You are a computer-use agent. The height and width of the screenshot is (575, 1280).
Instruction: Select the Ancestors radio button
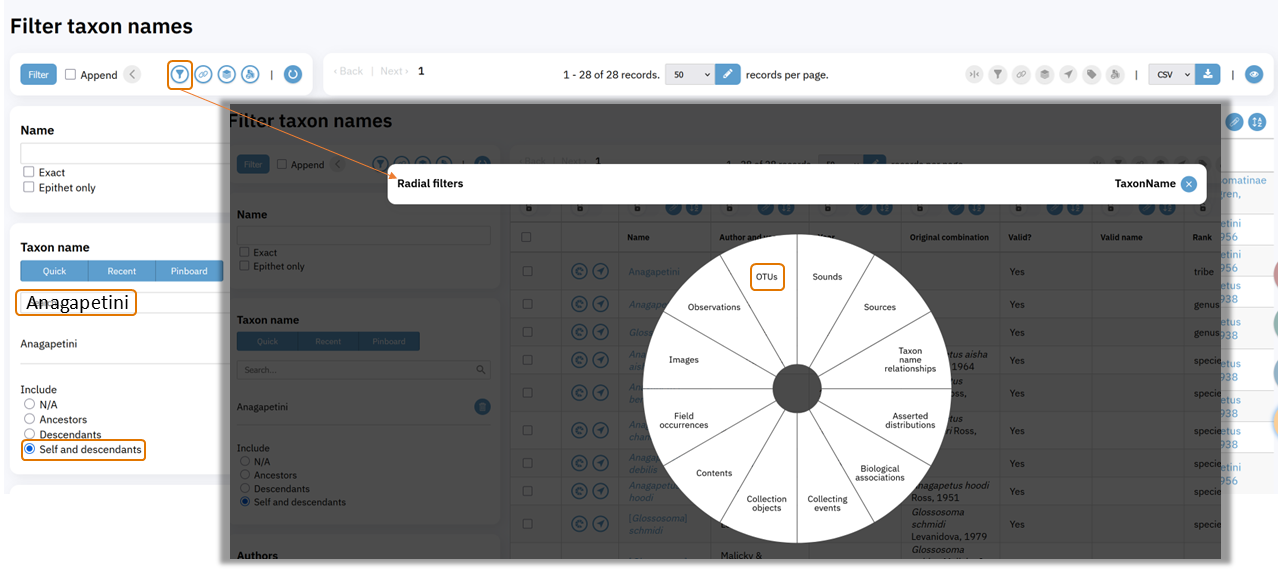[x=29, y=419]
